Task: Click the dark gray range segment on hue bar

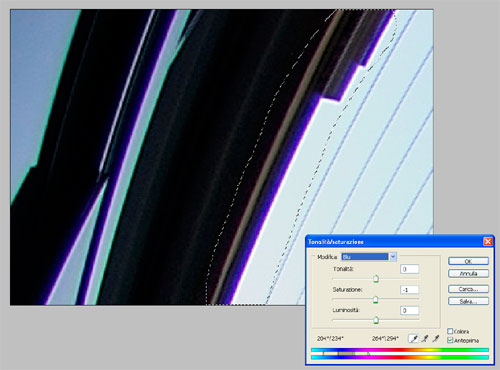Action: click(347, 353)
